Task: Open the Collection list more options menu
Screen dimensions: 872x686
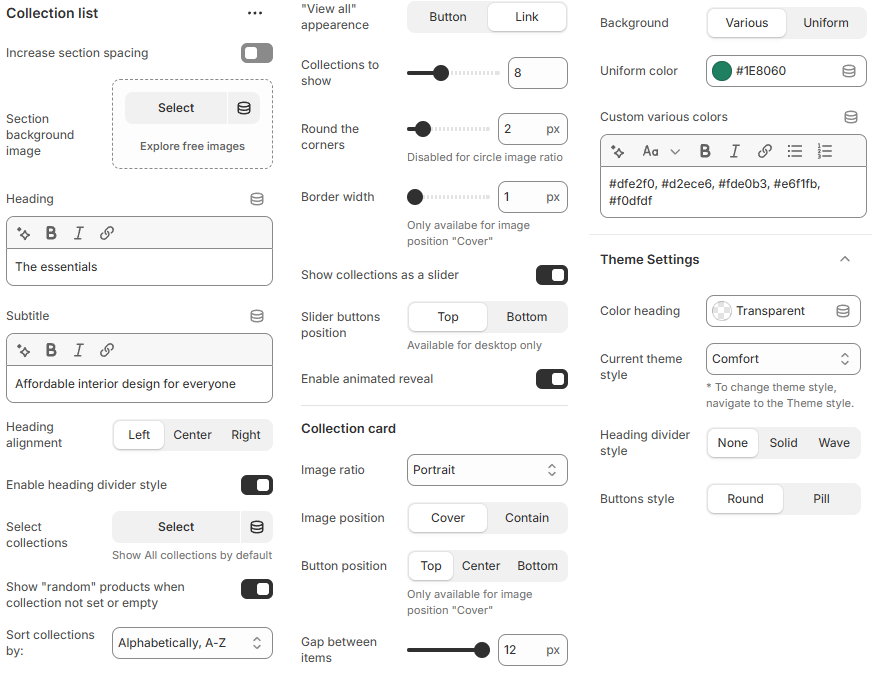Action: click(x=255, y=13)
